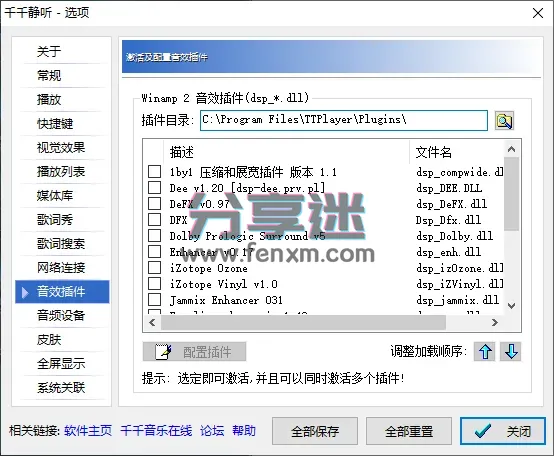Enable the Jammix Enhancer 031 checkbox
This screenshot has height=456, width=554.
(x=154, y=300)
